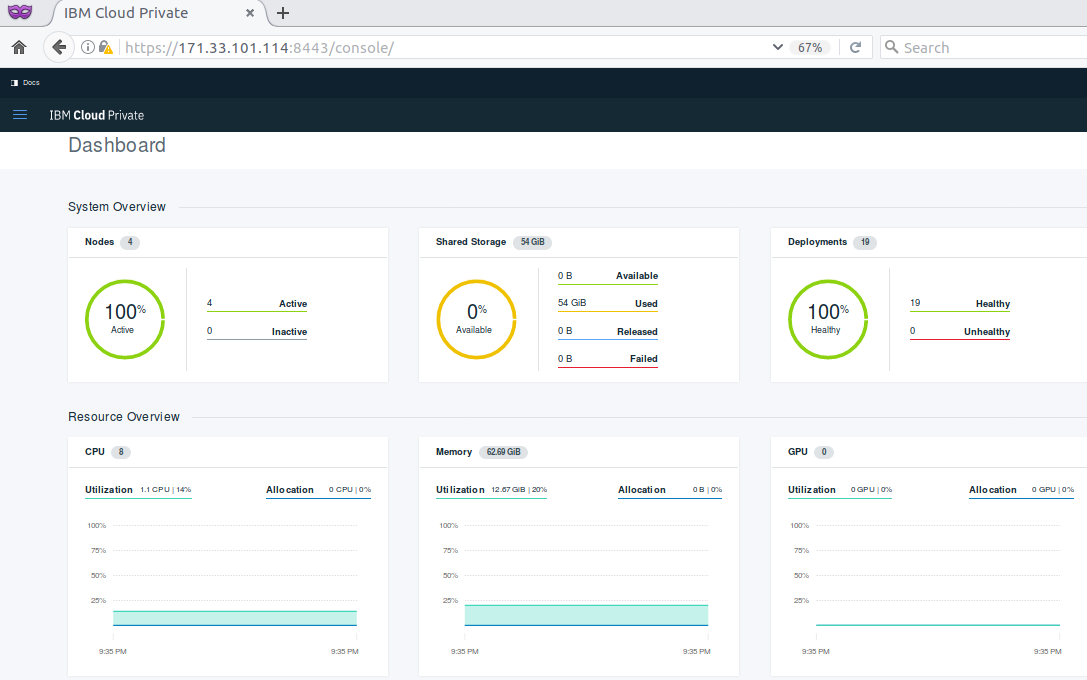Select the IBM Cloud Private browser tab
1087x680 pixels.
click(x=158, y=13)
